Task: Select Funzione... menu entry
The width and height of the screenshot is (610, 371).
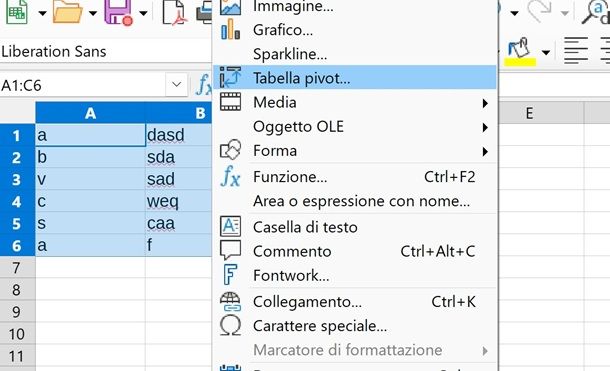Action: [x=355, y=177]
